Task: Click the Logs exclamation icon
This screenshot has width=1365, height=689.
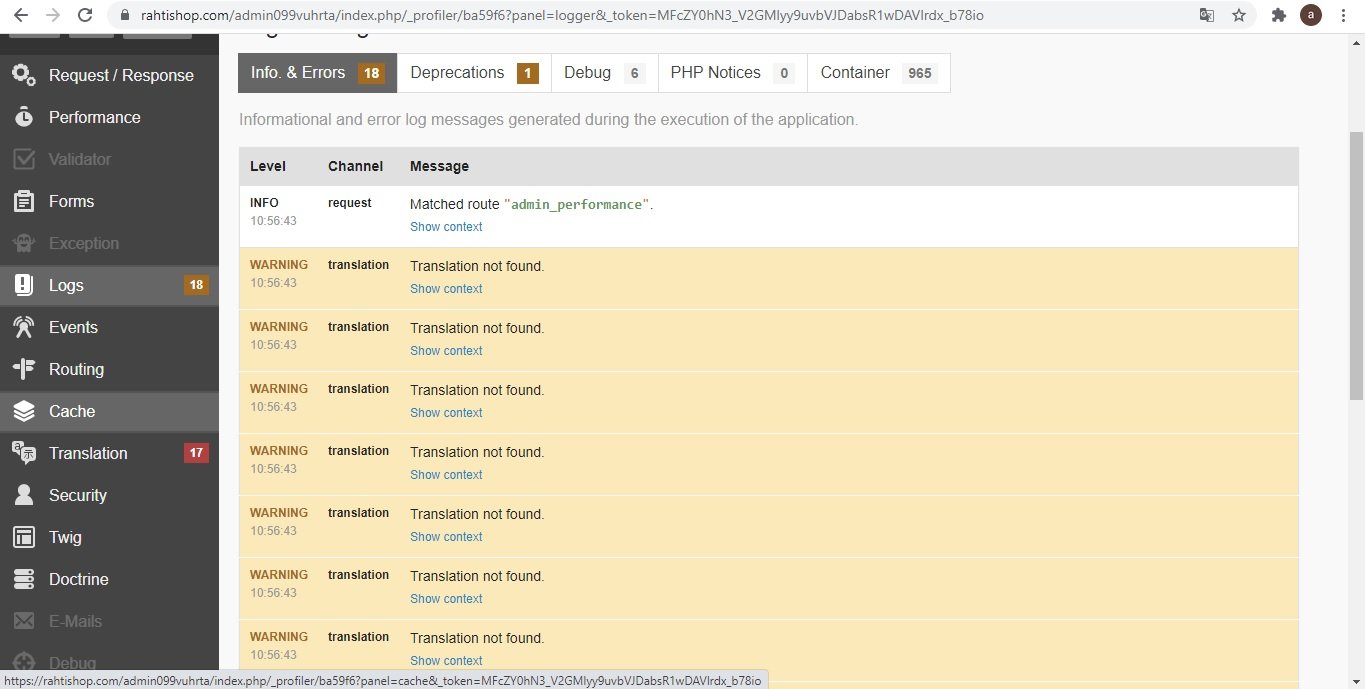Action: click(24, 285)
